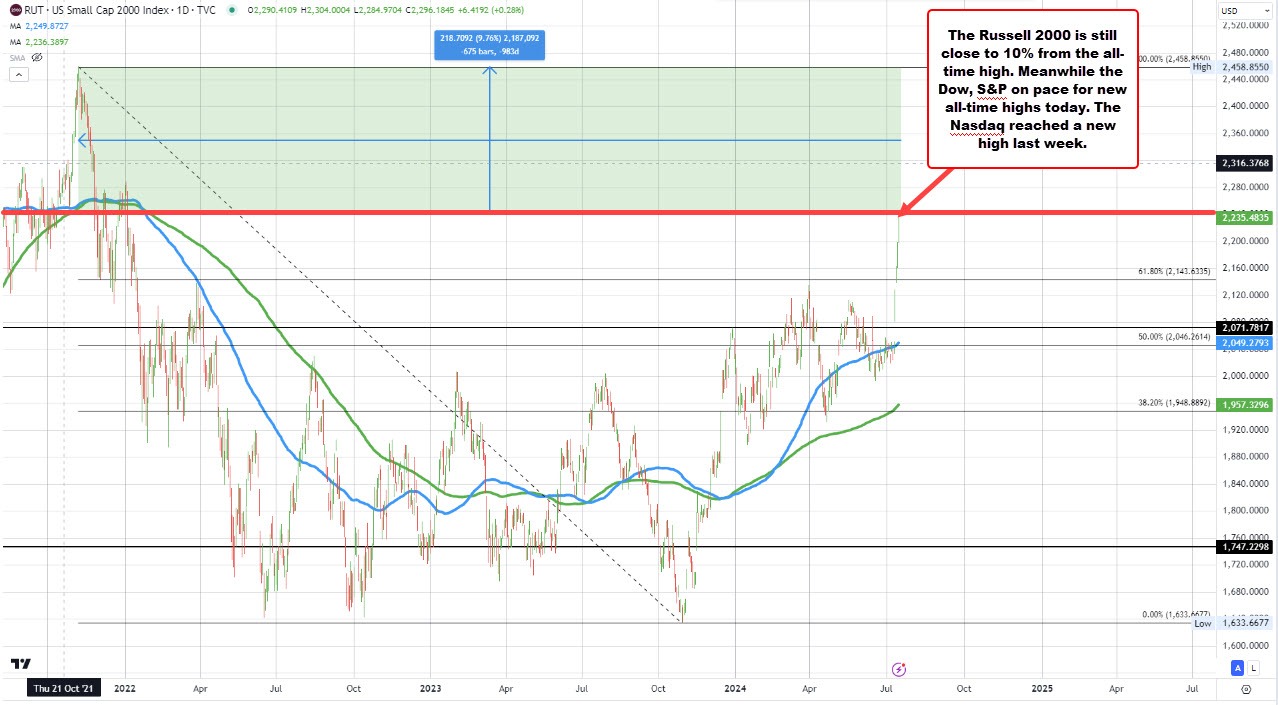This screenshot has width=1278, height=705.
Task: Open the purple lightning event marker
Action: pyautogui.click(x=898, y=668)
